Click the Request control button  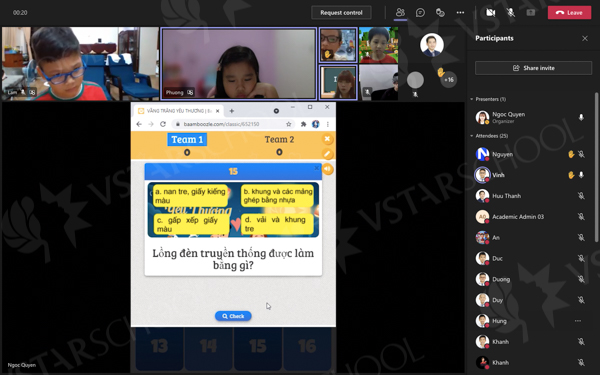[x=341, y=13]
